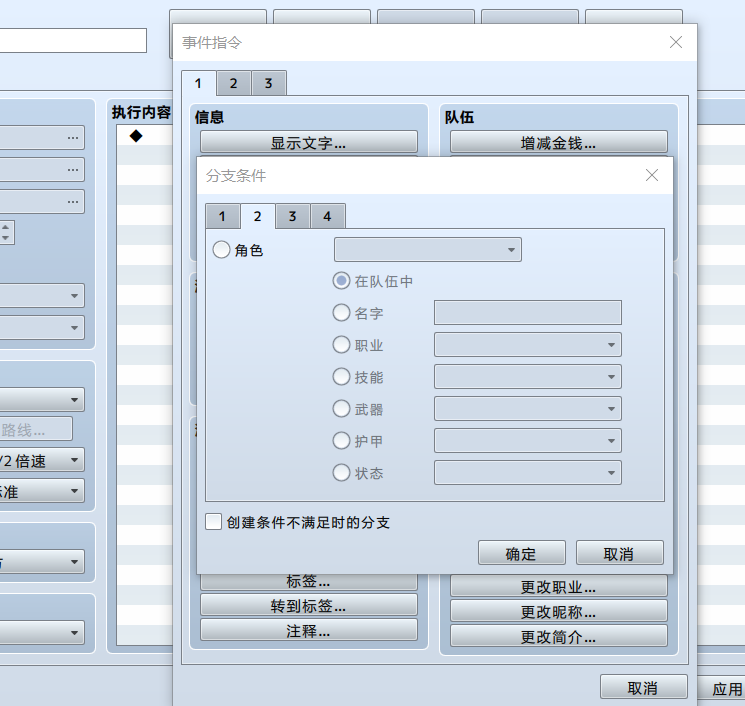Choose the 在队伍中 radio option

click(341, 281)
